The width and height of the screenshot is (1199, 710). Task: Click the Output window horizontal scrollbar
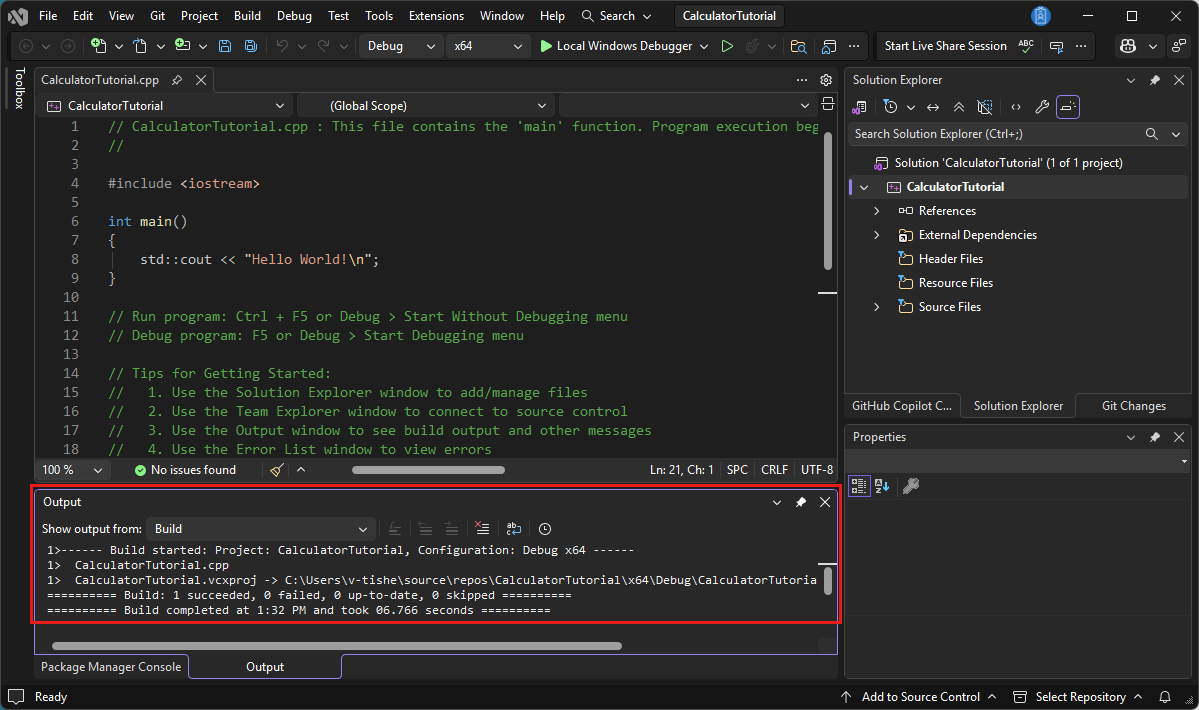[x=336, y=646]
